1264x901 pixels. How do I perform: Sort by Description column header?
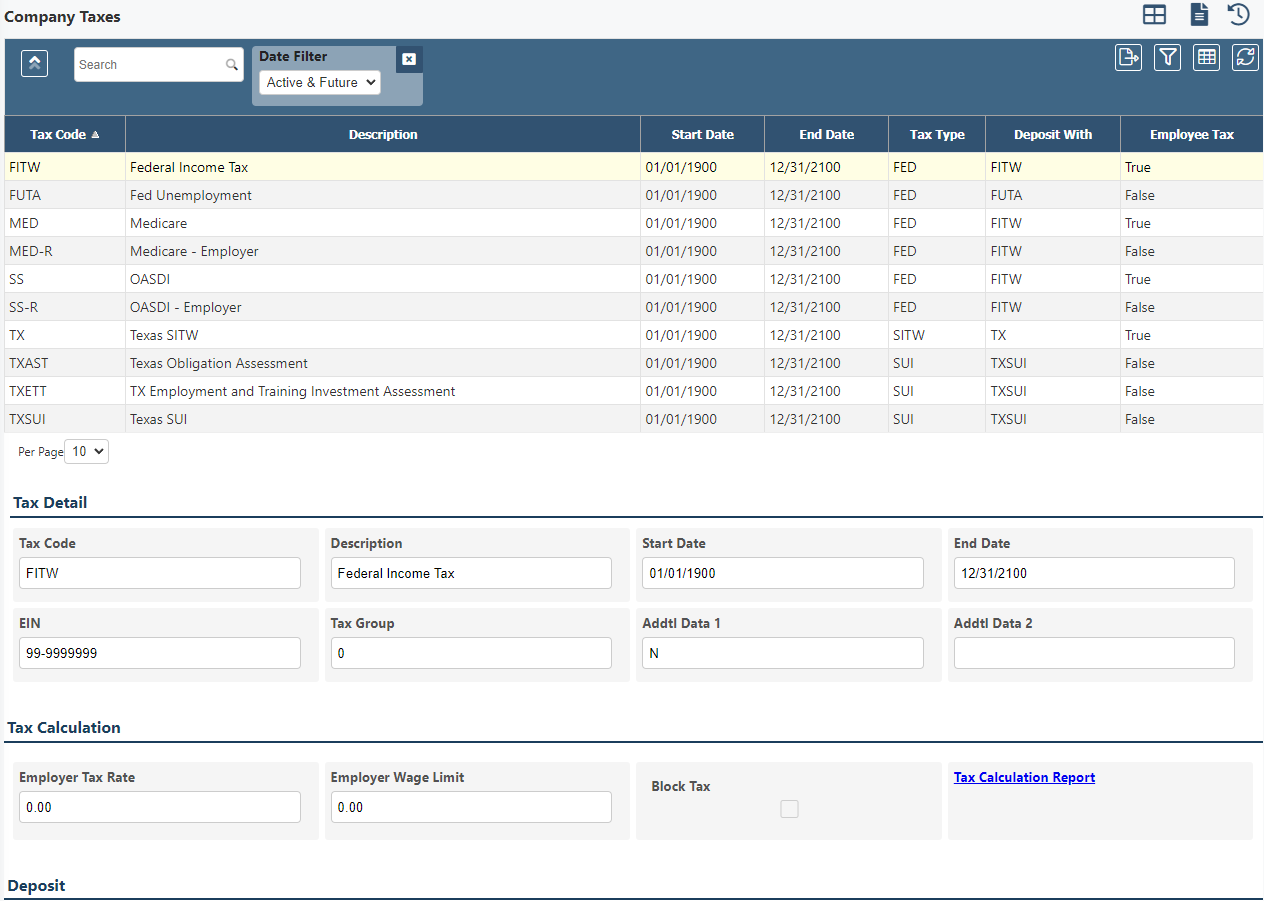click(x=383, y=134)
